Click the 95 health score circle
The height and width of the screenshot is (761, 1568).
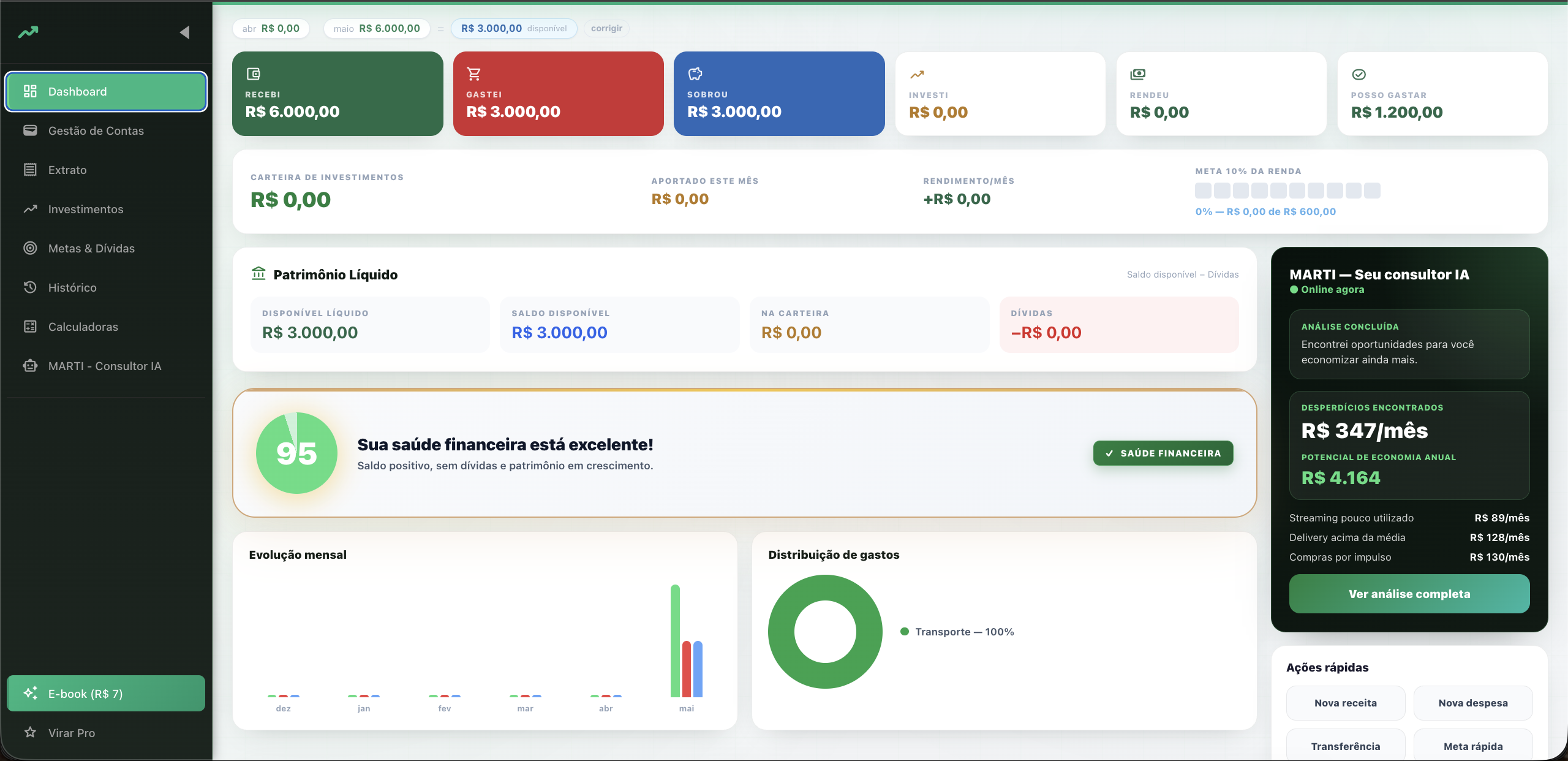296,453
